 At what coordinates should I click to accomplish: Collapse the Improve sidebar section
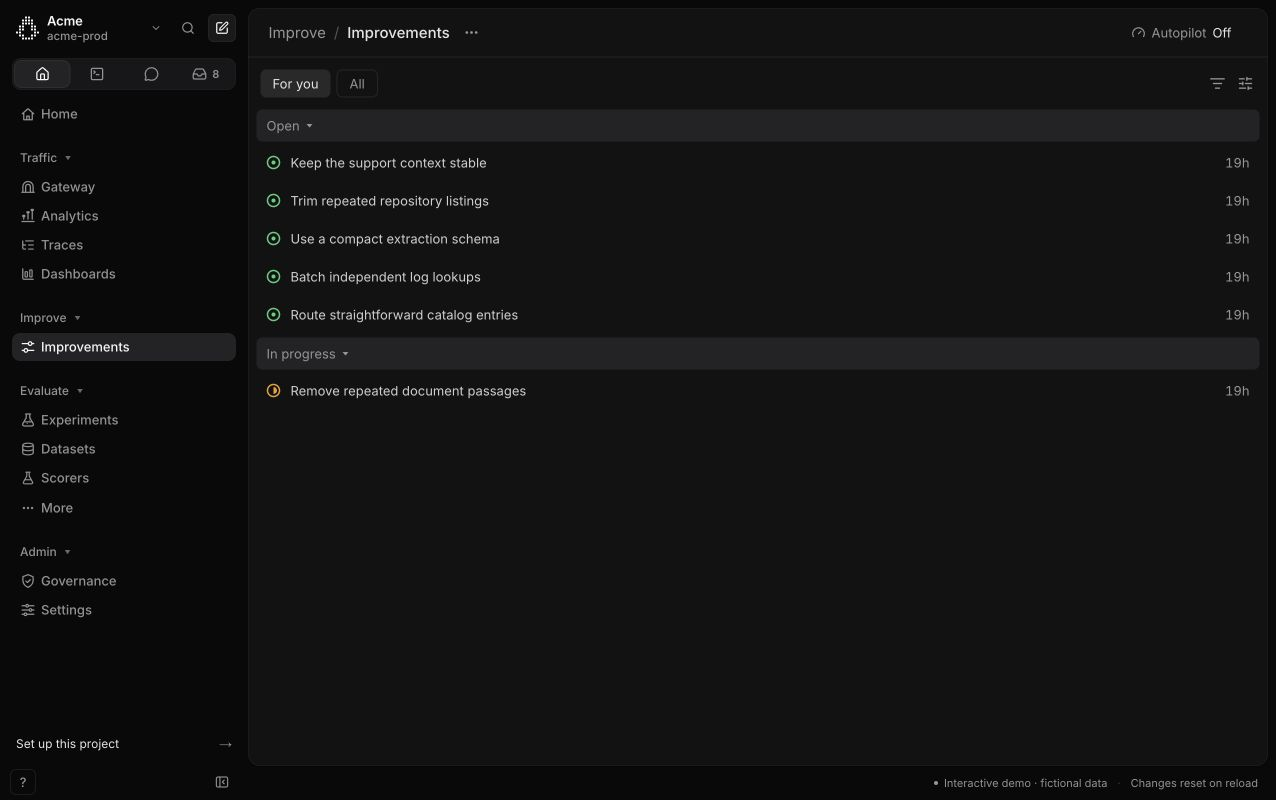pyautogui.click(x=50, y=318)
